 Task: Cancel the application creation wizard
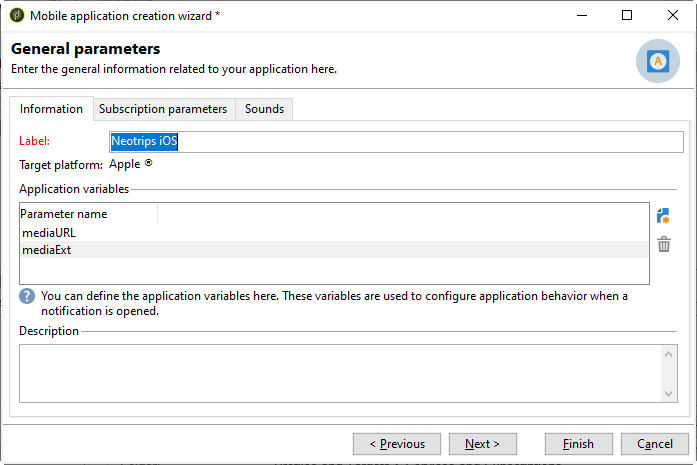[655, 444]
